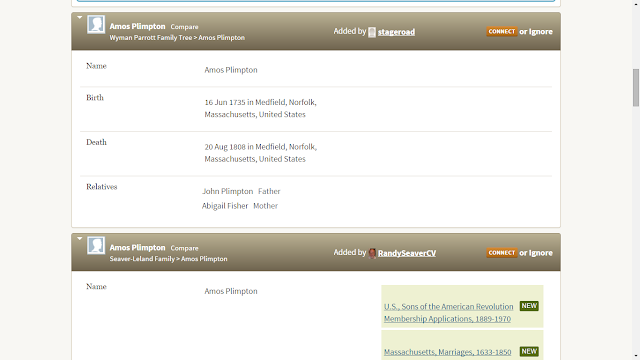Click RandySeaverCV profile avatar icon
This screenshot has height=360, width=640.
(x=372, y=253)
